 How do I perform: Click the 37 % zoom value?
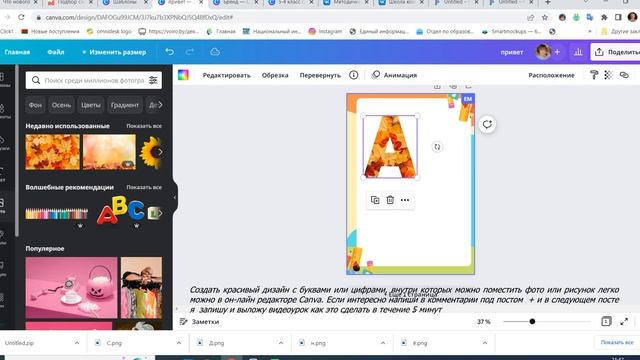coord(484,322)
